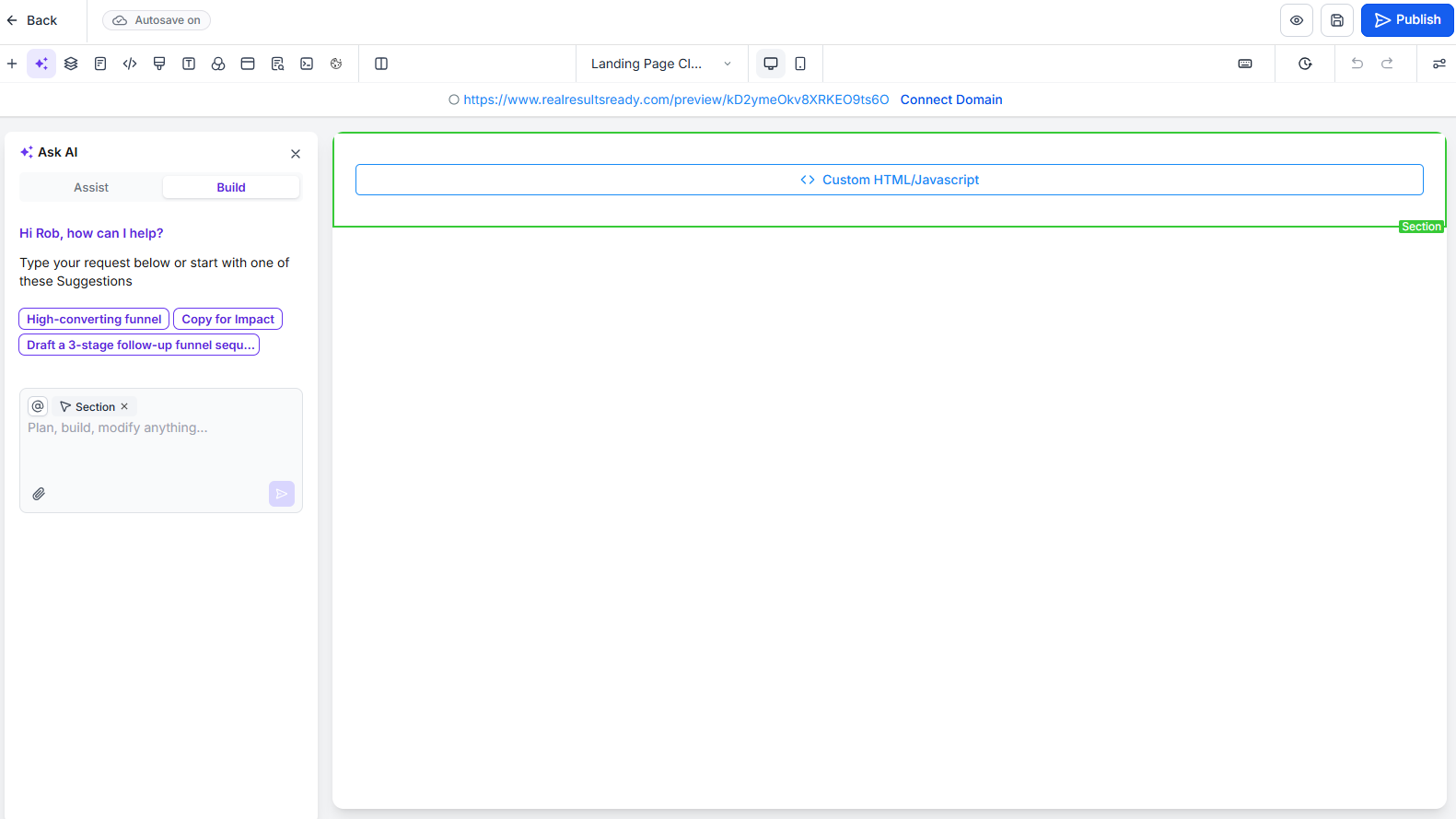
Task: Open the popup window icon in toolbar
Action: (248, 64)
